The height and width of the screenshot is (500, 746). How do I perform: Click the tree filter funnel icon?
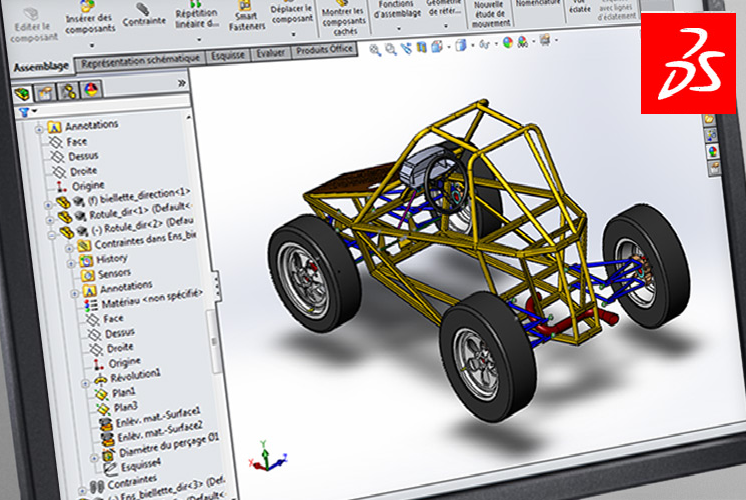pyautogui.click(x=23, y=111)
